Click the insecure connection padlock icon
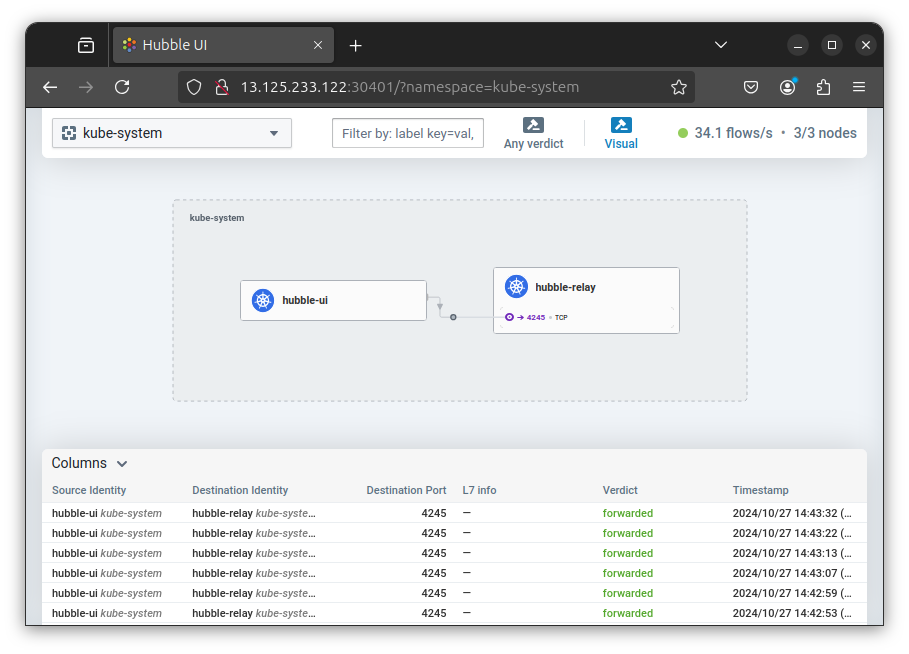909x654 pixels. pyautogui.click(x=221, y=87)
